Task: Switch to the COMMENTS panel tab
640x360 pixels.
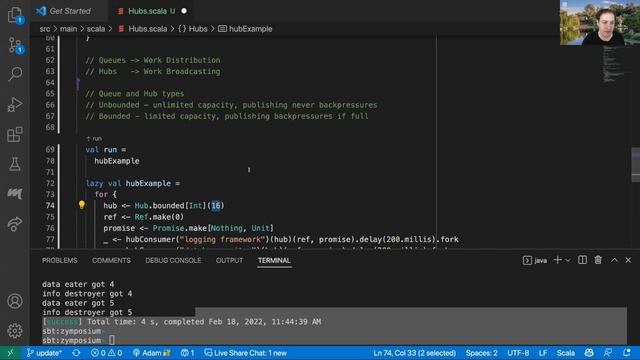Action: [x=111, y=260]
